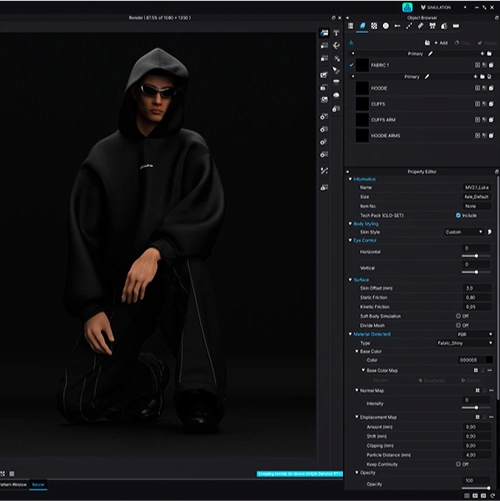Screen dimensions: 500x501
Task: Toggle the Soft Body Simulation switch
Action: 458,316
